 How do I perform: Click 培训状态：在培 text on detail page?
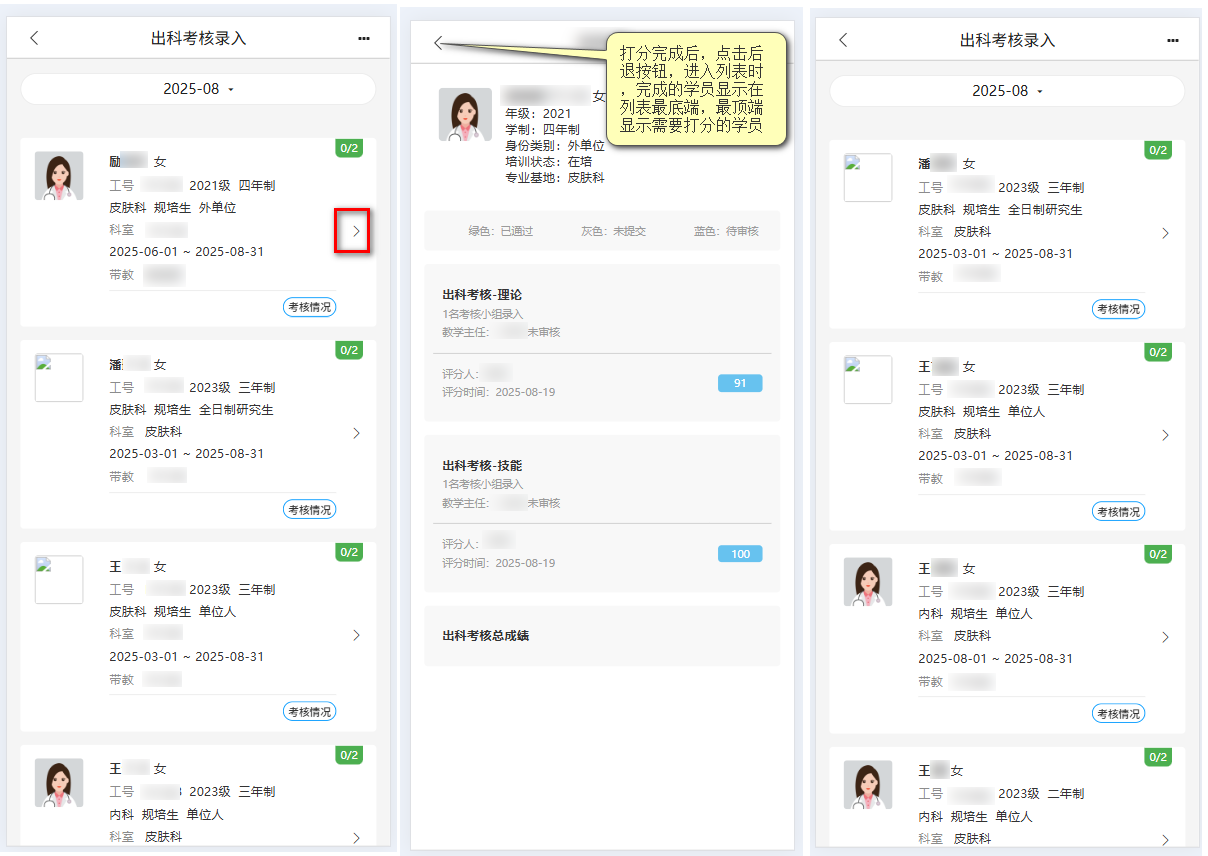[548, 161]
